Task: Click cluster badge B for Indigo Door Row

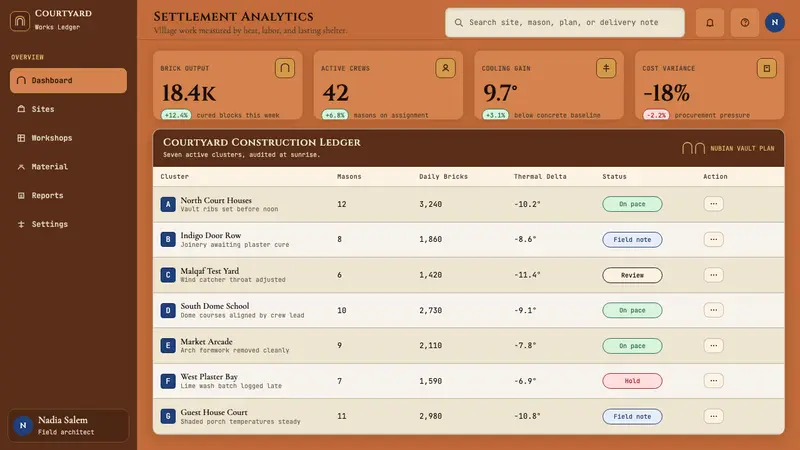Action: [x=168, y=239]
